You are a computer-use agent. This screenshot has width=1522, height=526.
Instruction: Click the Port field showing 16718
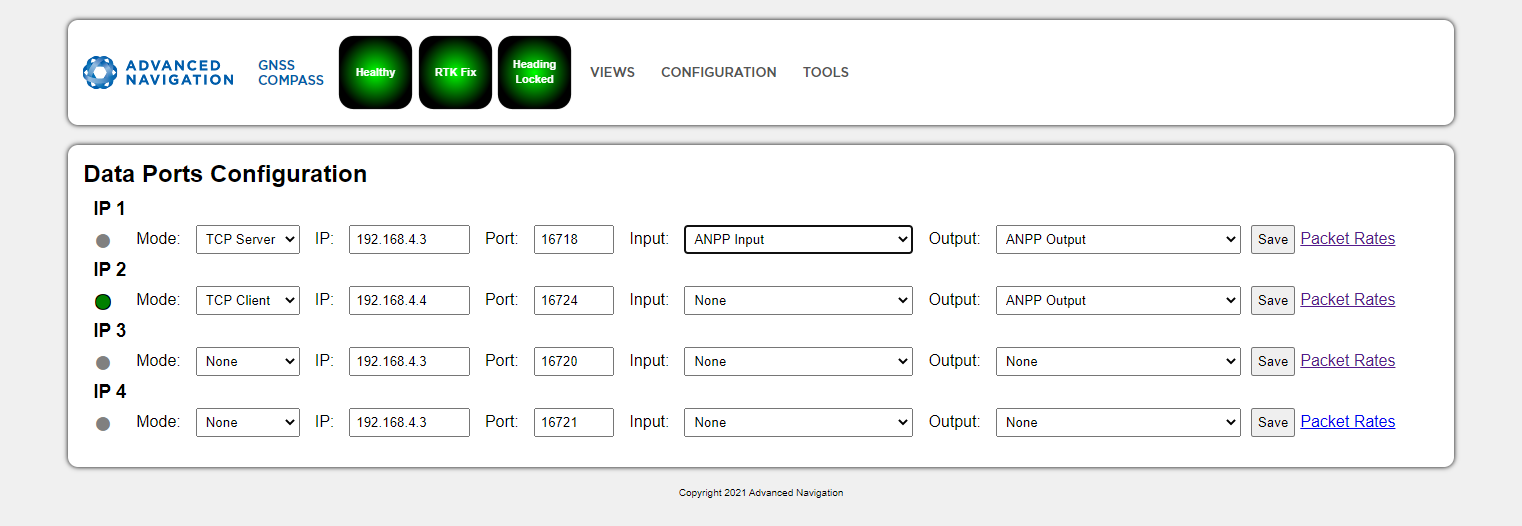pos(574,239)
